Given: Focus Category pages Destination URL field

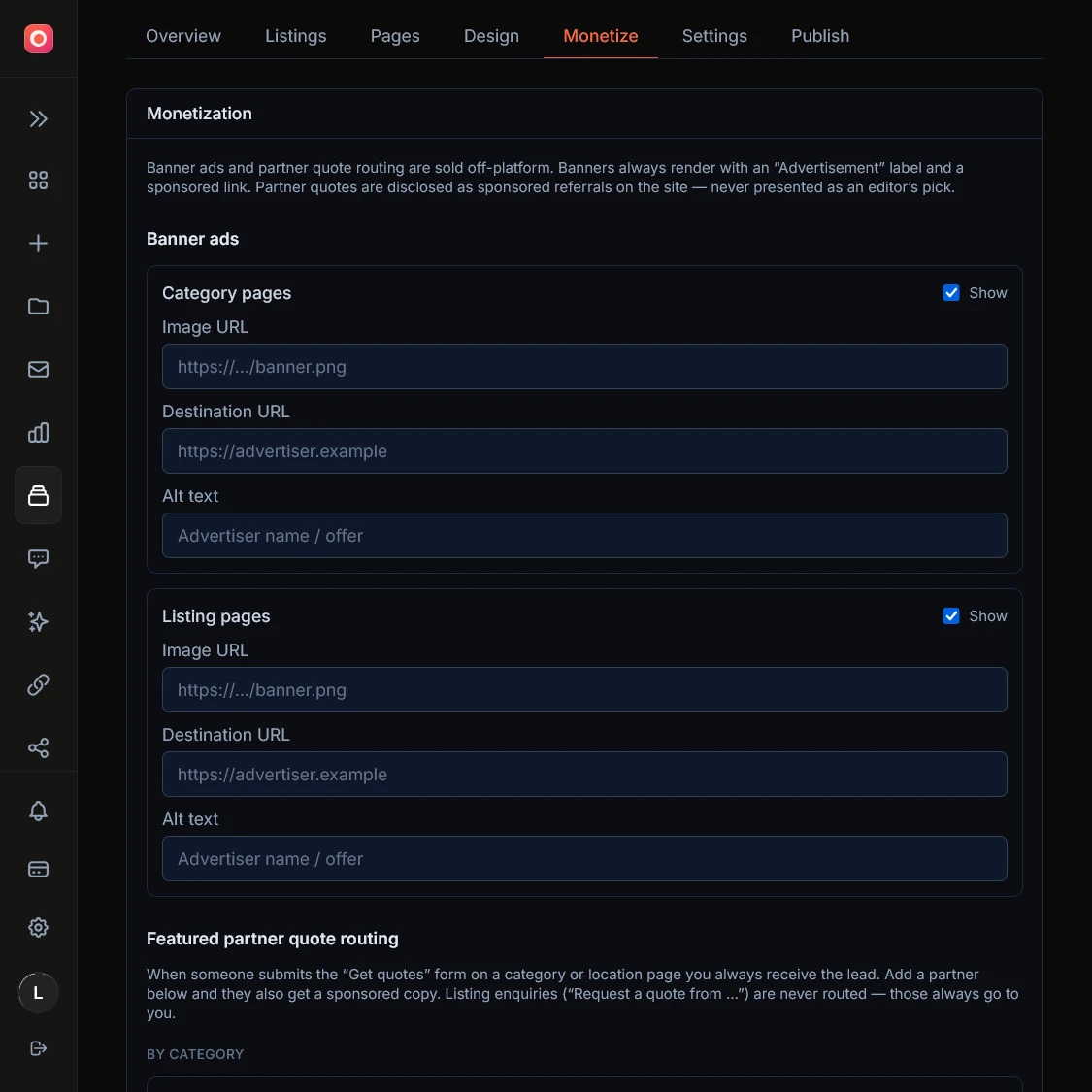Looking at the screenshot, I should pyautogui.click(x=584, y=451).
